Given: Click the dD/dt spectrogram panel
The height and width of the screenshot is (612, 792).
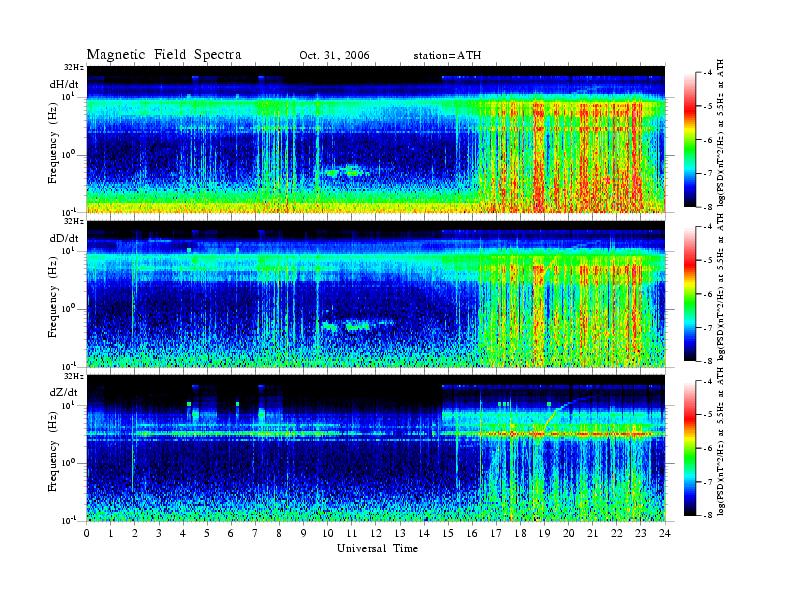Looking at the screenshot, I should coord(376,293).
